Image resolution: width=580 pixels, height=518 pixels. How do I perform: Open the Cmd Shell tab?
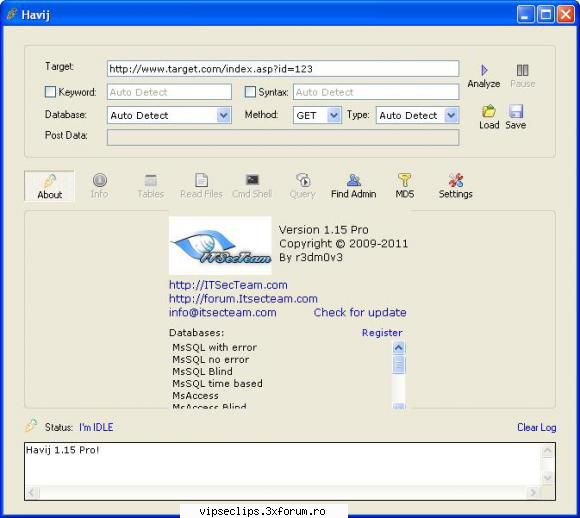coord(252,186)
